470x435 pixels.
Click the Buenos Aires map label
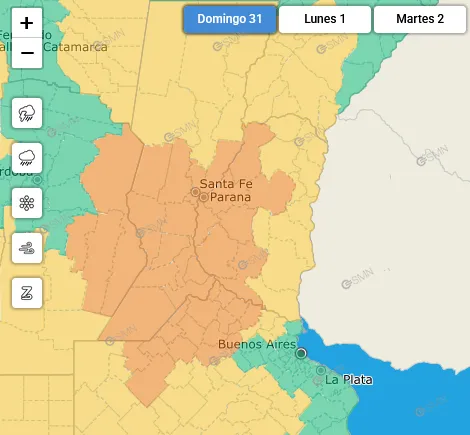click(257, 344)
